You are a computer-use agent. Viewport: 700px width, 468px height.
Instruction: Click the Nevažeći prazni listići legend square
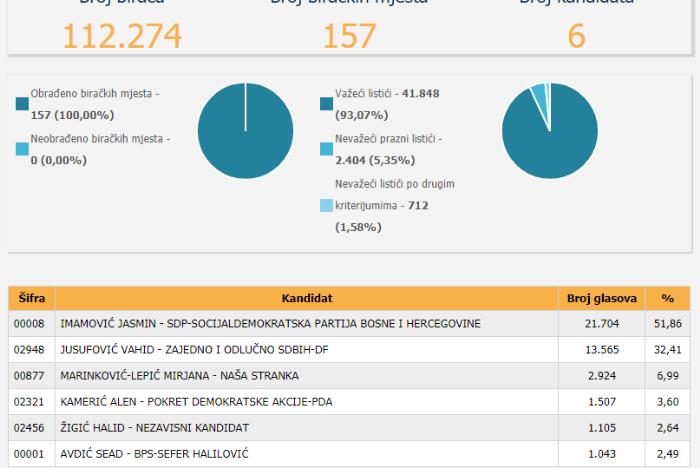pos(327,149)
